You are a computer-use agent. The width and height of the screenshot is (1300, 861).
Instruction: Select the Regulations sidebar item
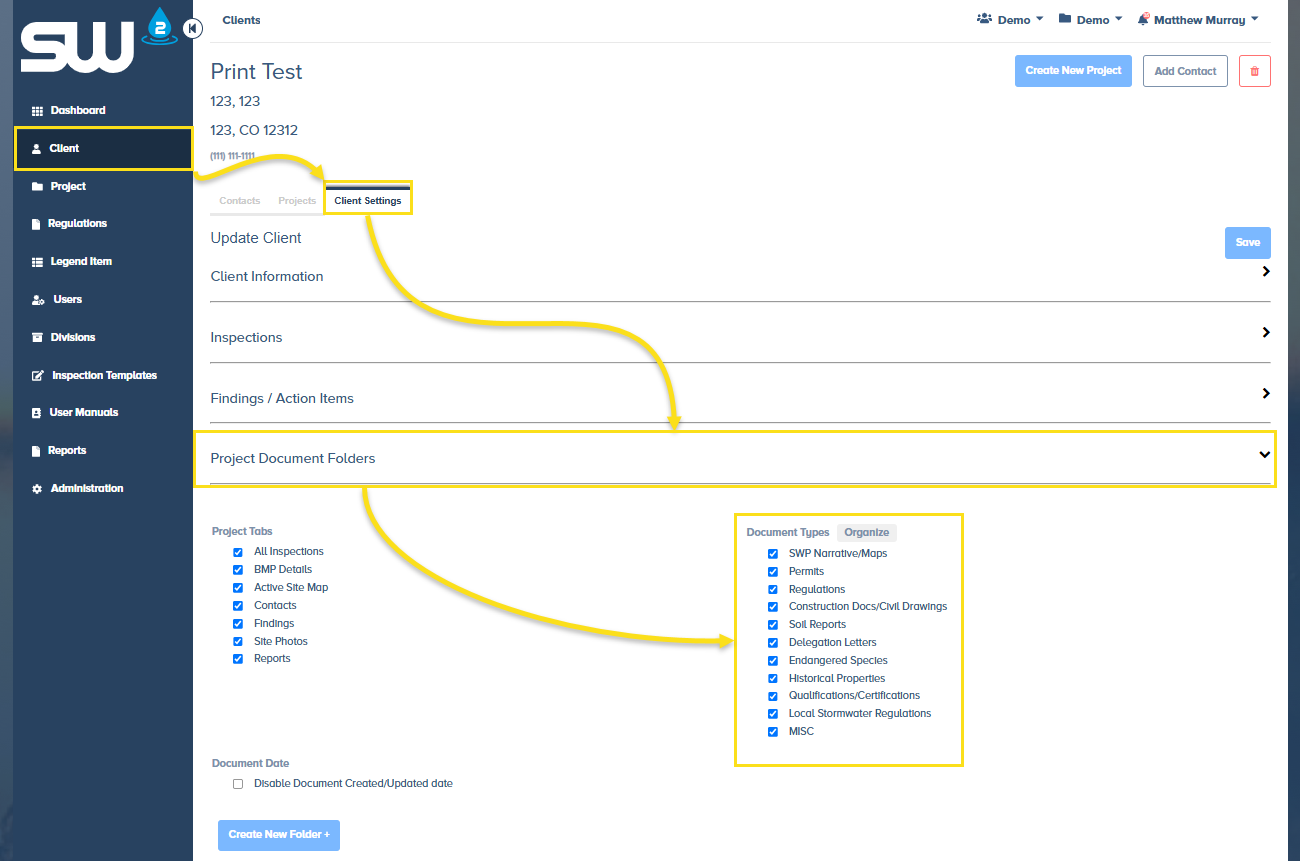click(x=75, y=223)
